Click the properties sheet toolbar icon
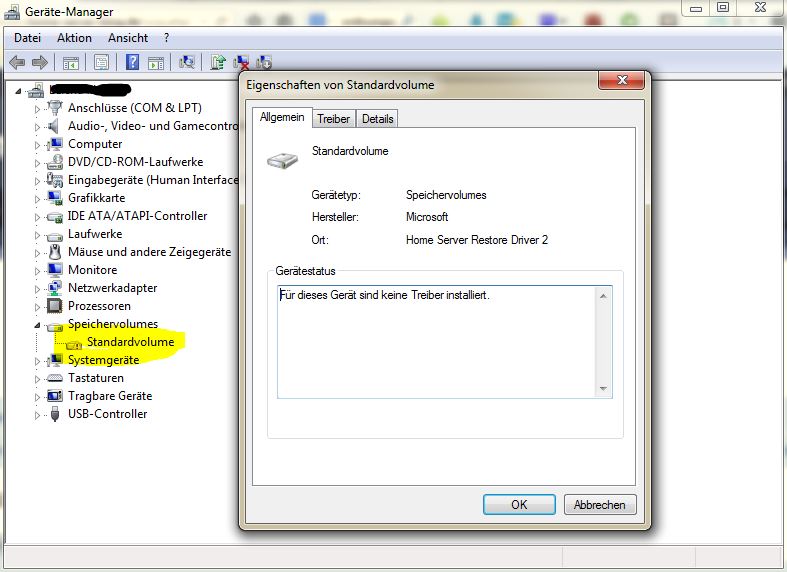The image size is (787, 572). 101,62
